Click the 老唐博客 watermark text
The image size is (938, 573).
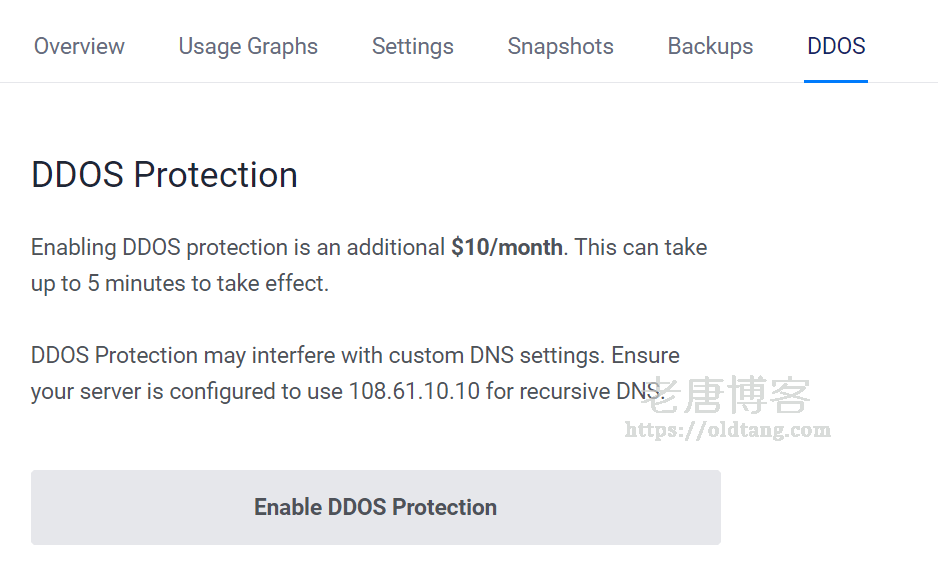click(x=726, y=395)
